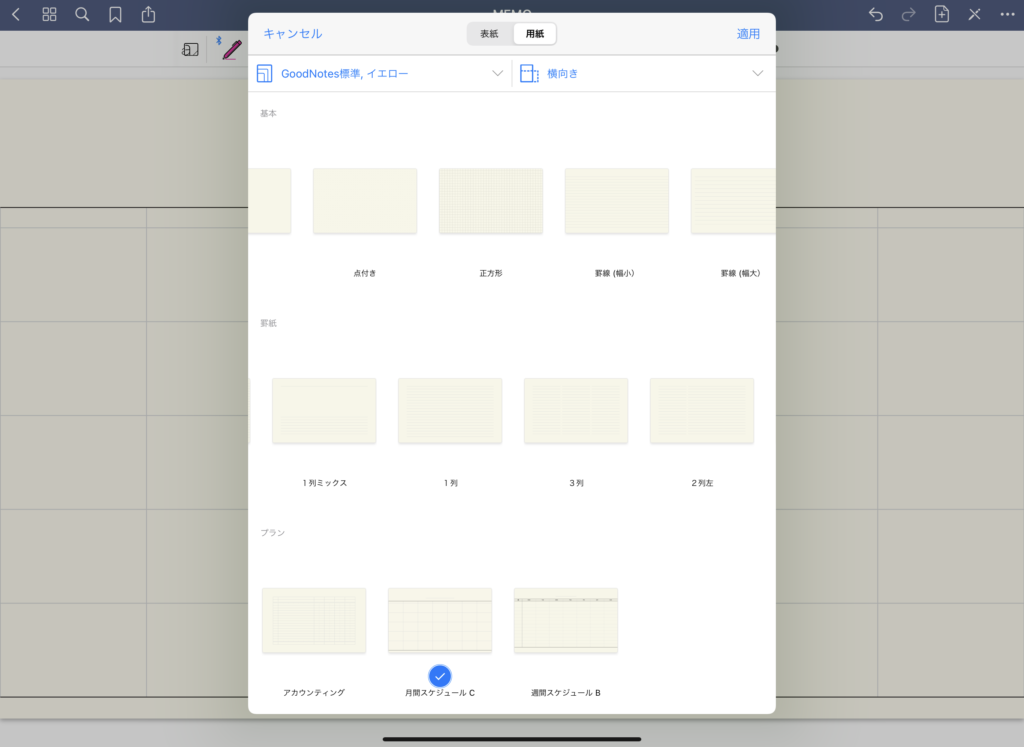1024x747 pixels.
Task: Open the three-dots more menu
Action: (1007, 15)
